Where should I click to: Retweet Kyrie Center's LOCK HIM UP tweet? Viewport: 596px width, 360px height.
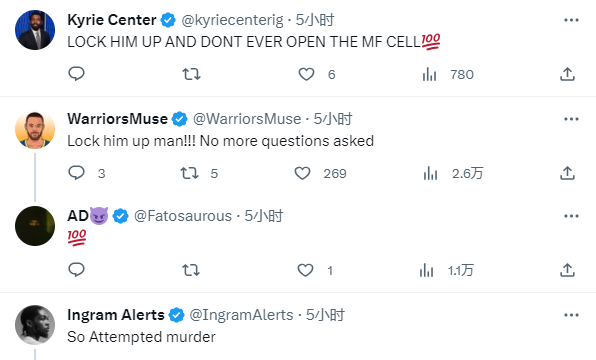coord(191,74)
